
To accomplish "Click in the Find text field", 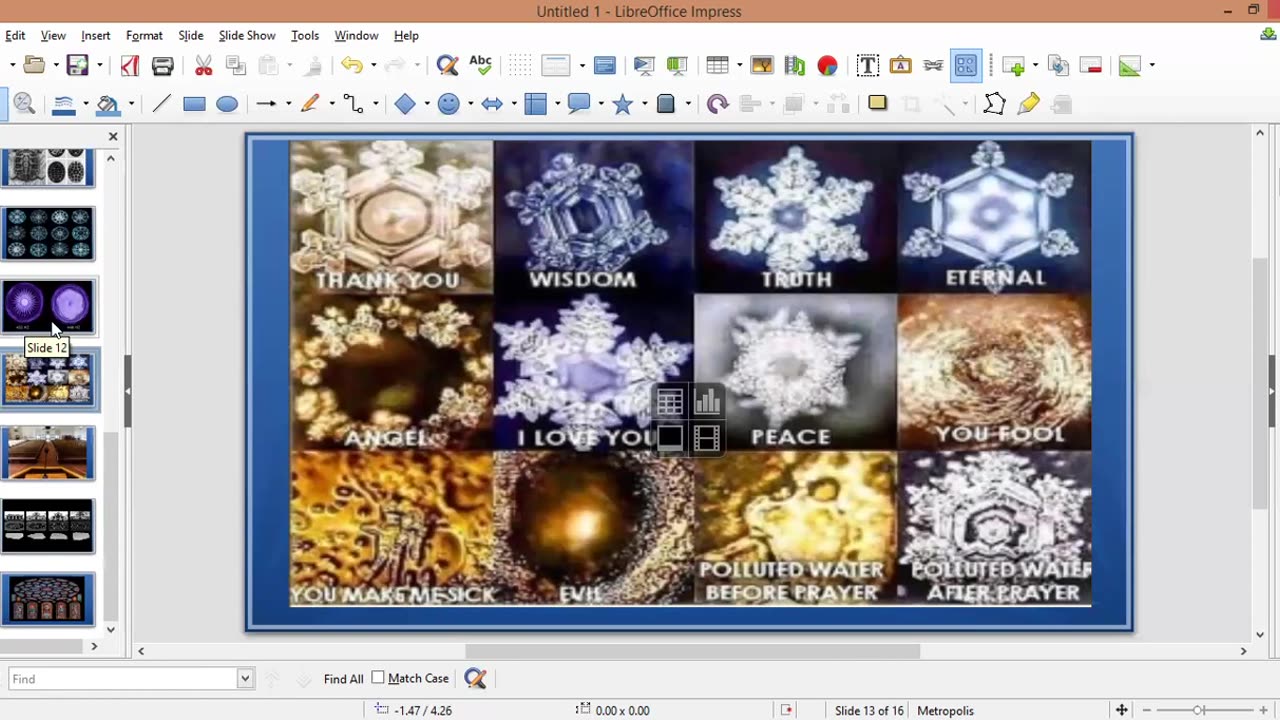I will point(123,679).
